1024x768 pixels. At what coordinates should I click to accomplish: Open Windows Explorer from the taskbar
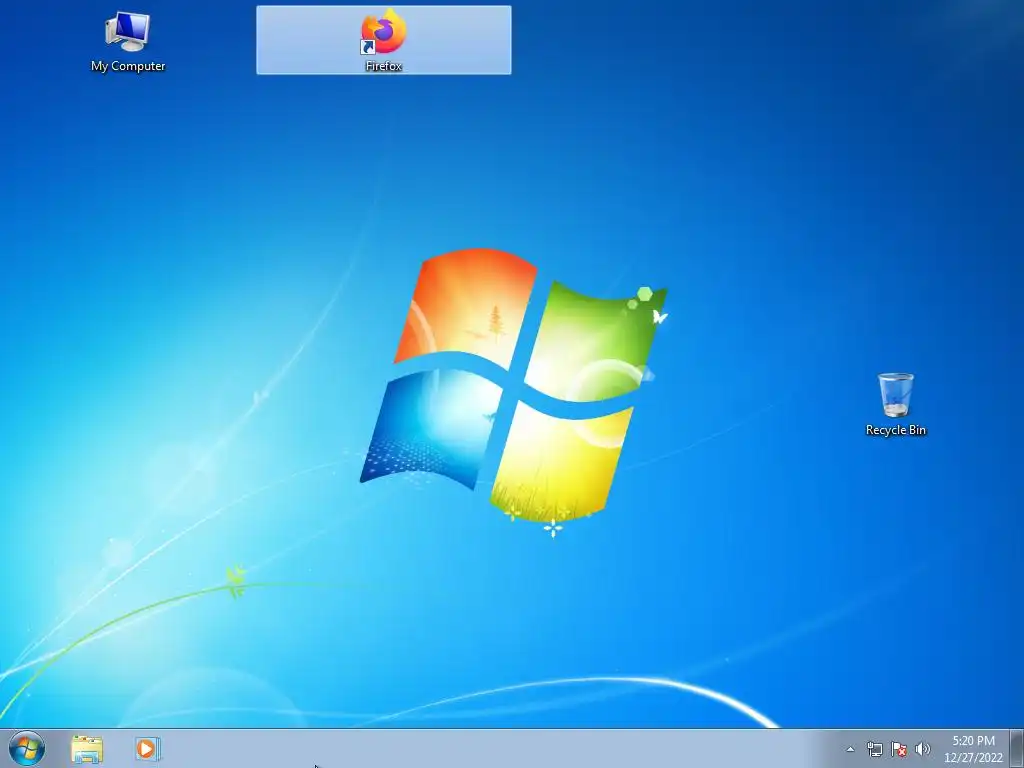click(x=87, y=749)
